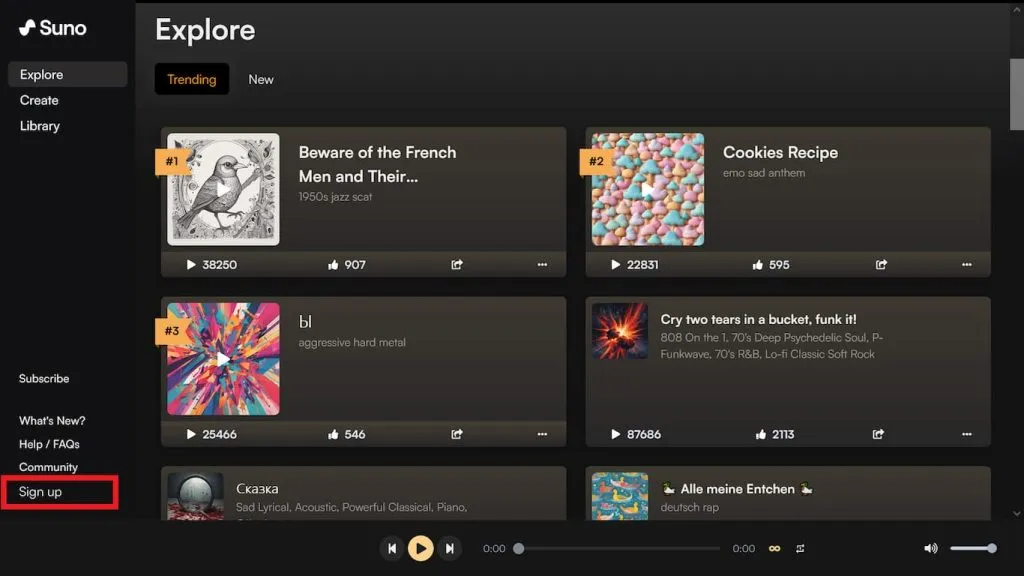Thumbs up the Ы aggressive hard metal song
The height and width of the screenshot is (576, 1024).
(333, 434)
